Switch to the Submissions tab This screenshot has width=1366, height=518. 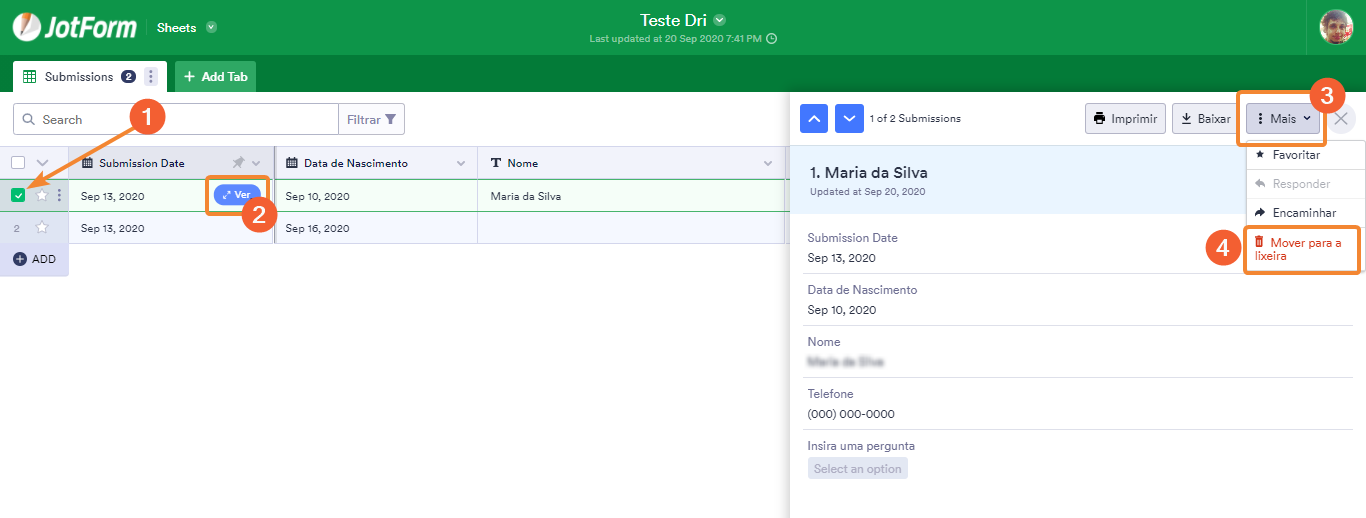tap(78, 77)
